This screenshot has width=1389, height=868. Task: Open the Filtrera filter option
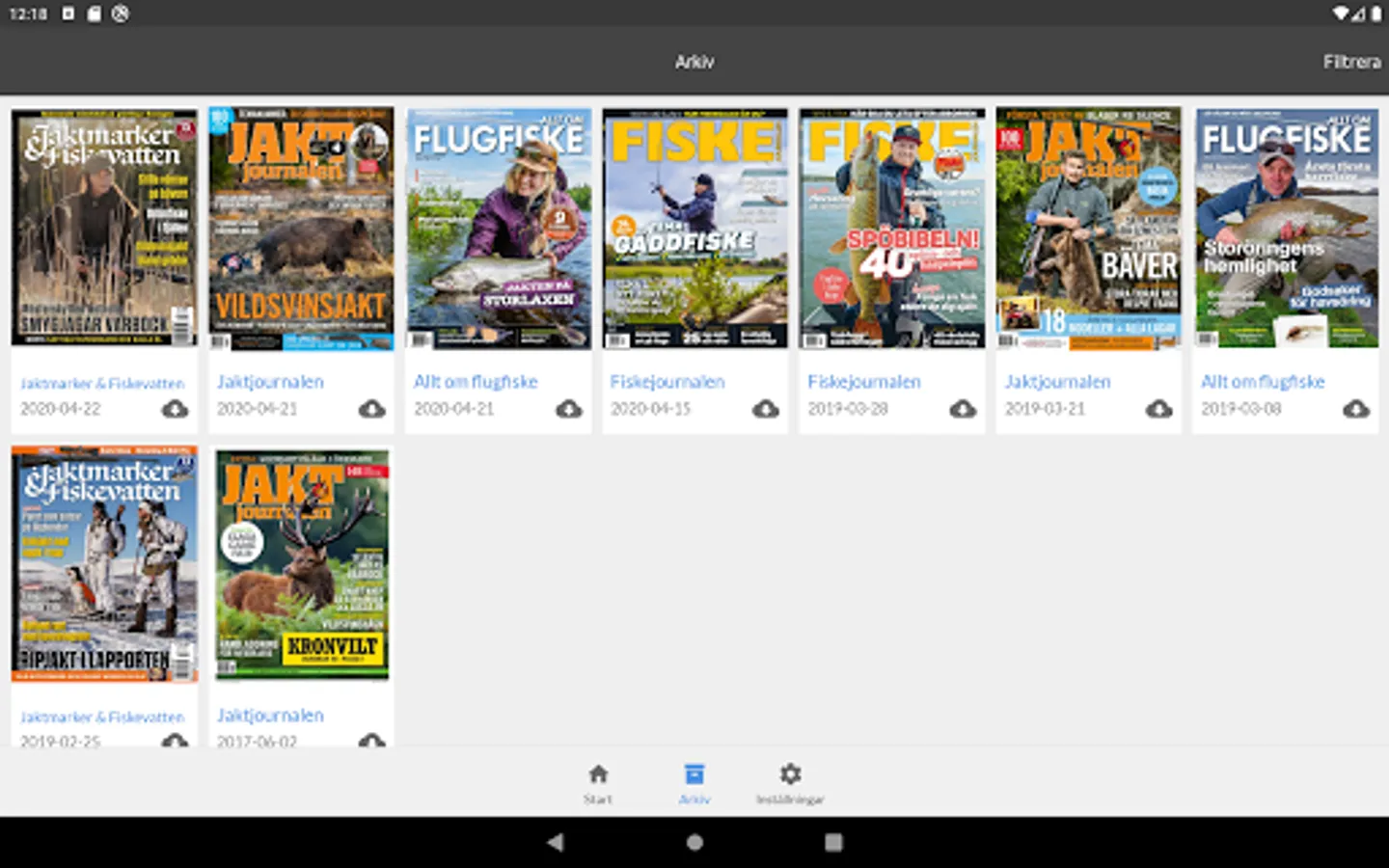coord(1351,62)
